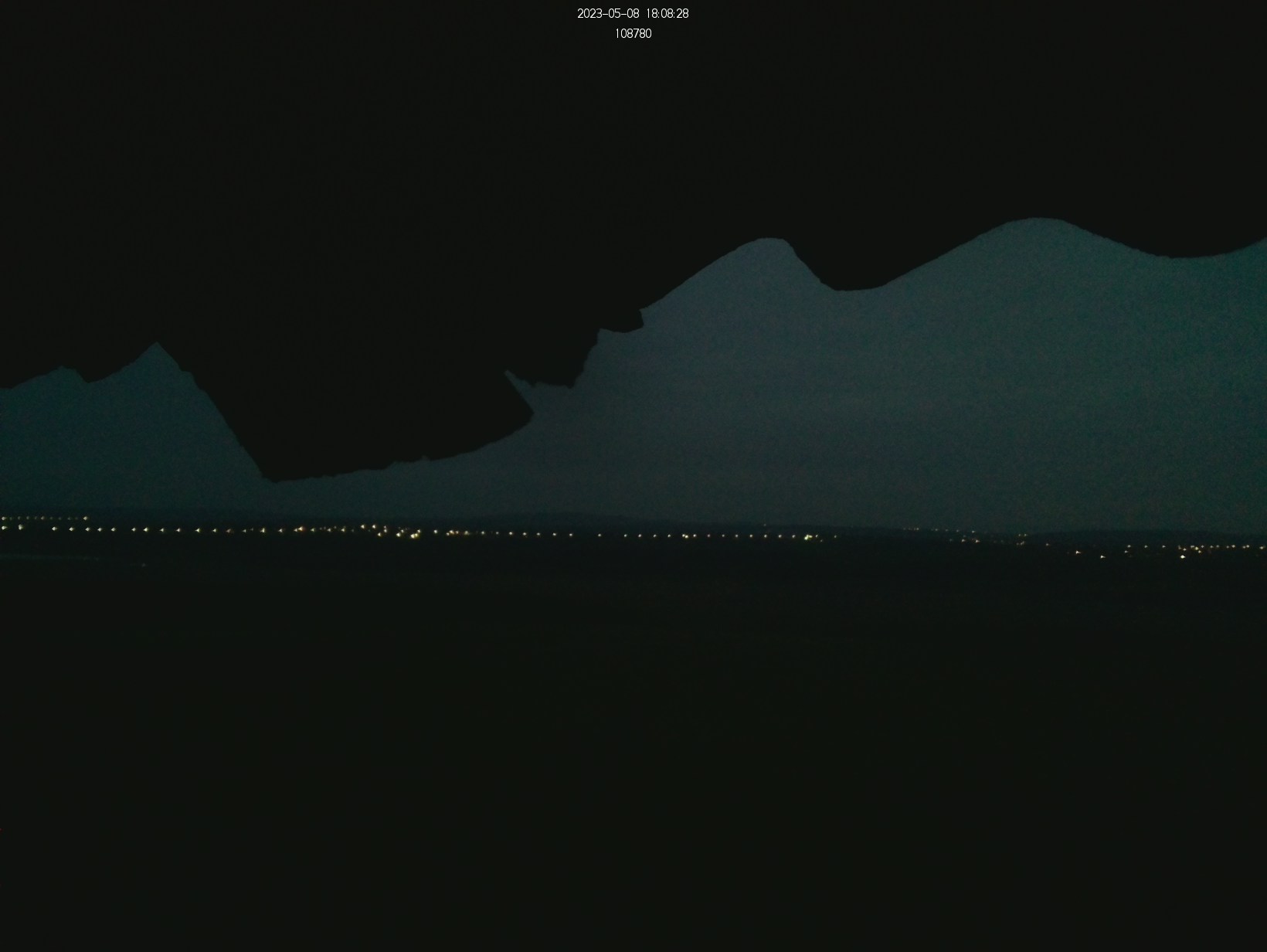
Task: Select the number 108780 overlay
Action: pyautogui.click(x=633, y=34)
